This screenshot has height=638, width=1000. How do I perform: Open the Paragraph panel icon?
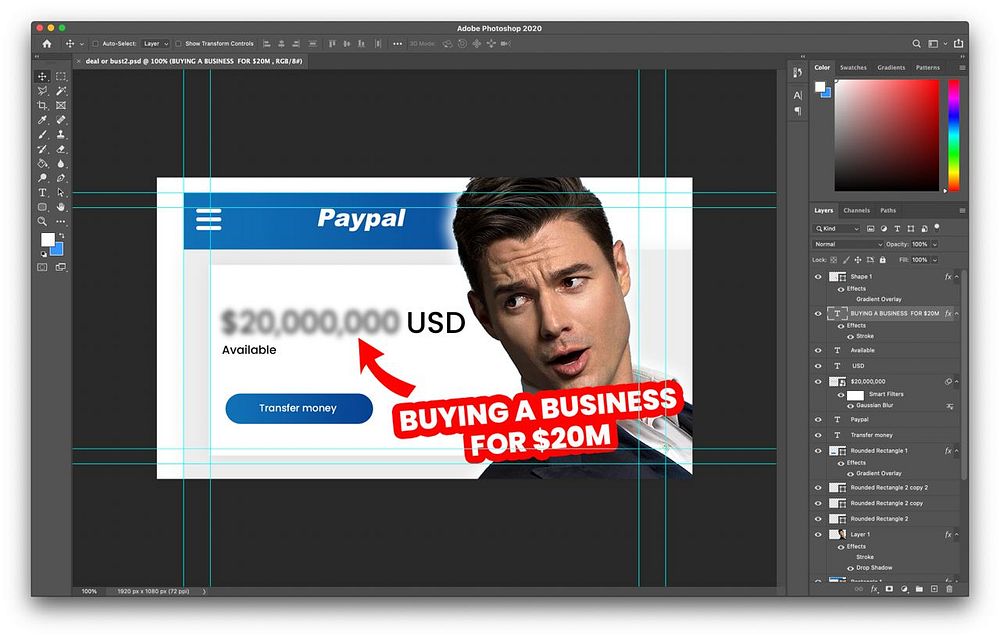coord(797,111)
